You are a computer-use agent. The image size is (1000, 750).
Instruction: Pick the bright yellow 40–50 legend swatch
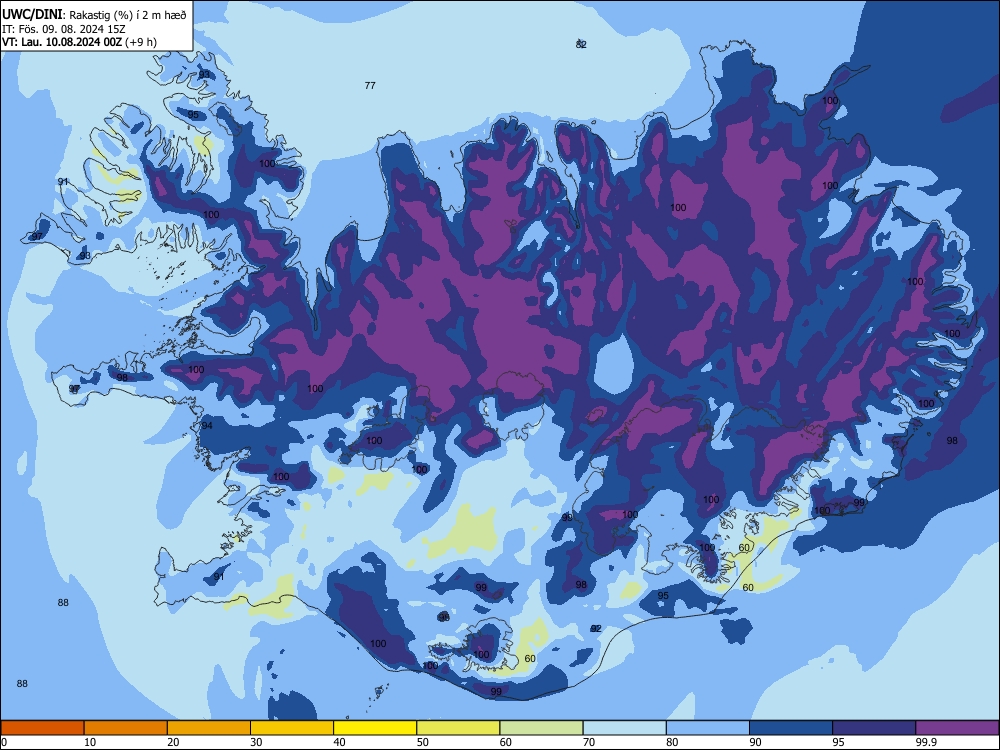tap(375, 728)
